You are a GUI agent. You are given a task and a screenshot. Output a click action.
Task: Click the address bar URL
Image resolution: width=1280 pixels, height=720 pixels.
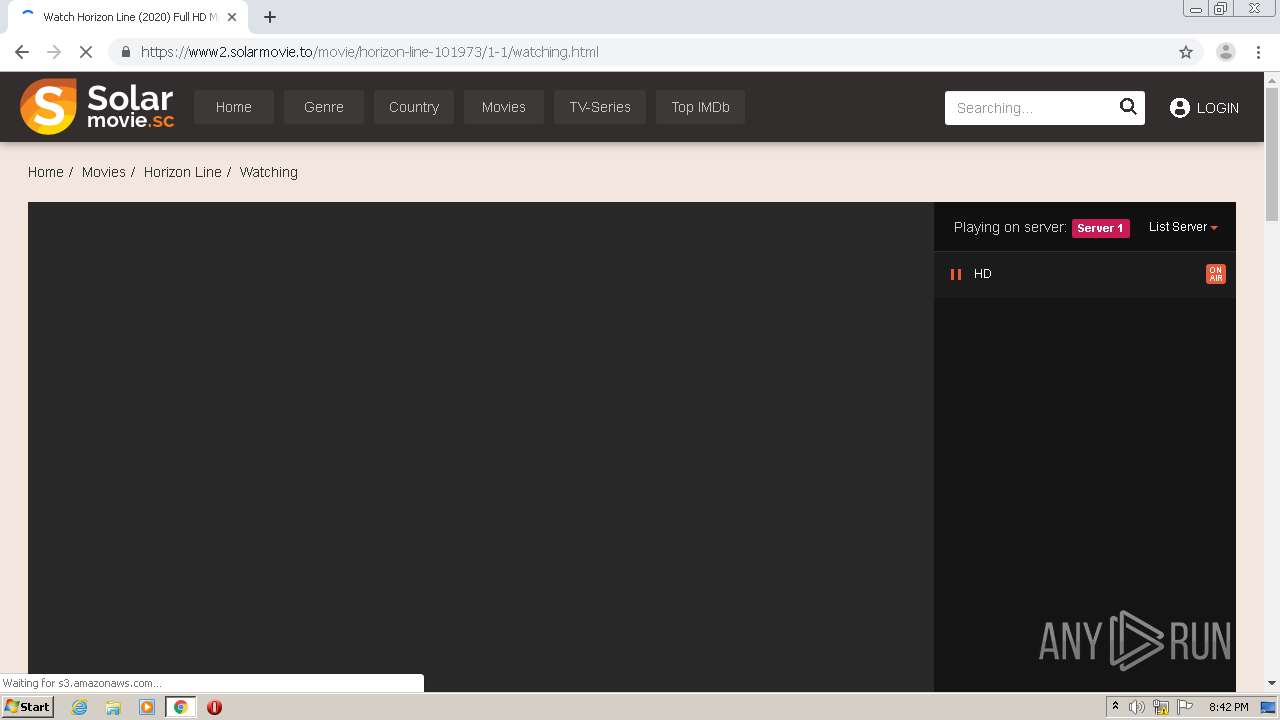370,52
